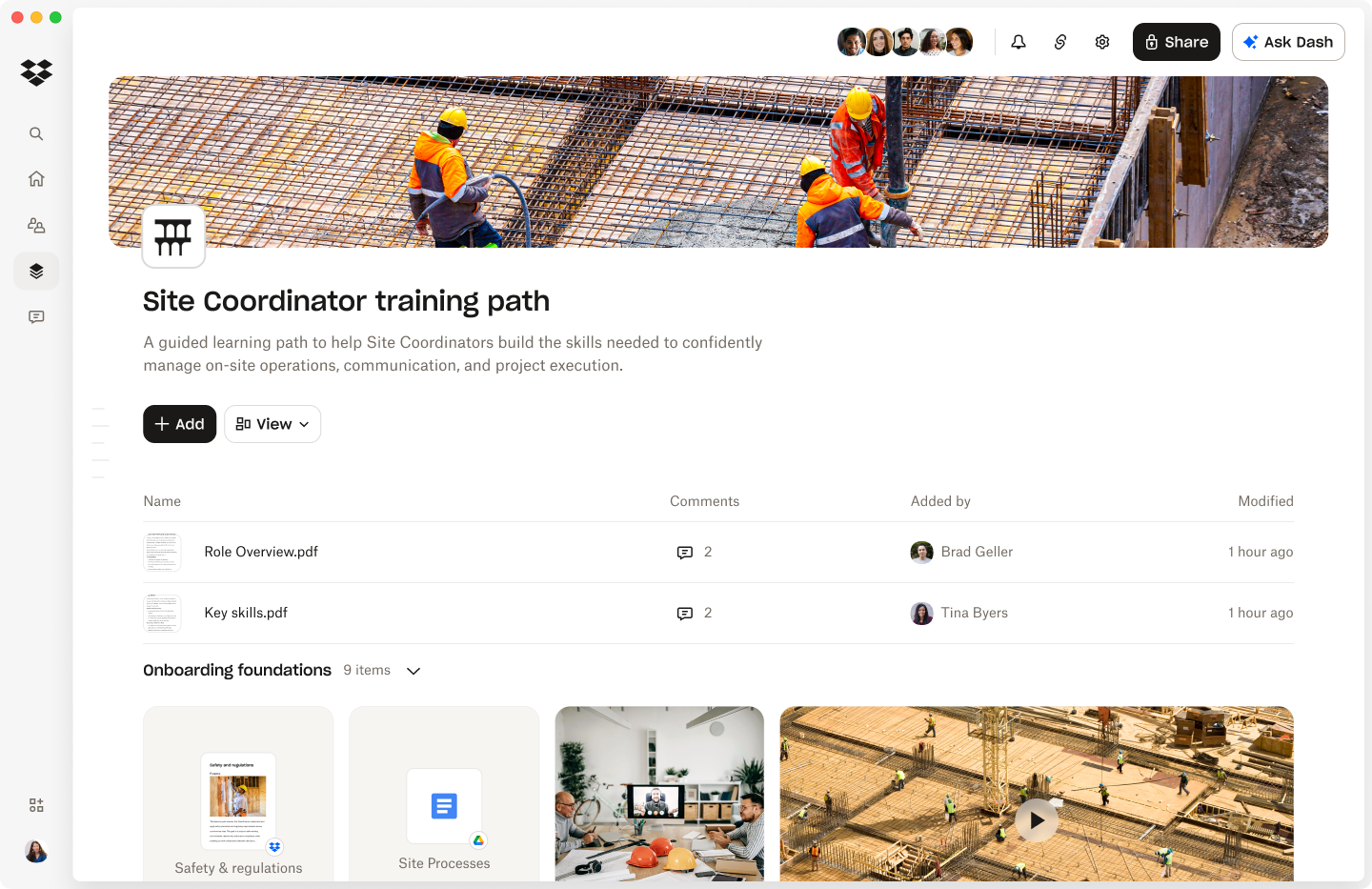Click the member avatars group in header
This screenshot has width=1372, height=889.
[x=905, y=42]
